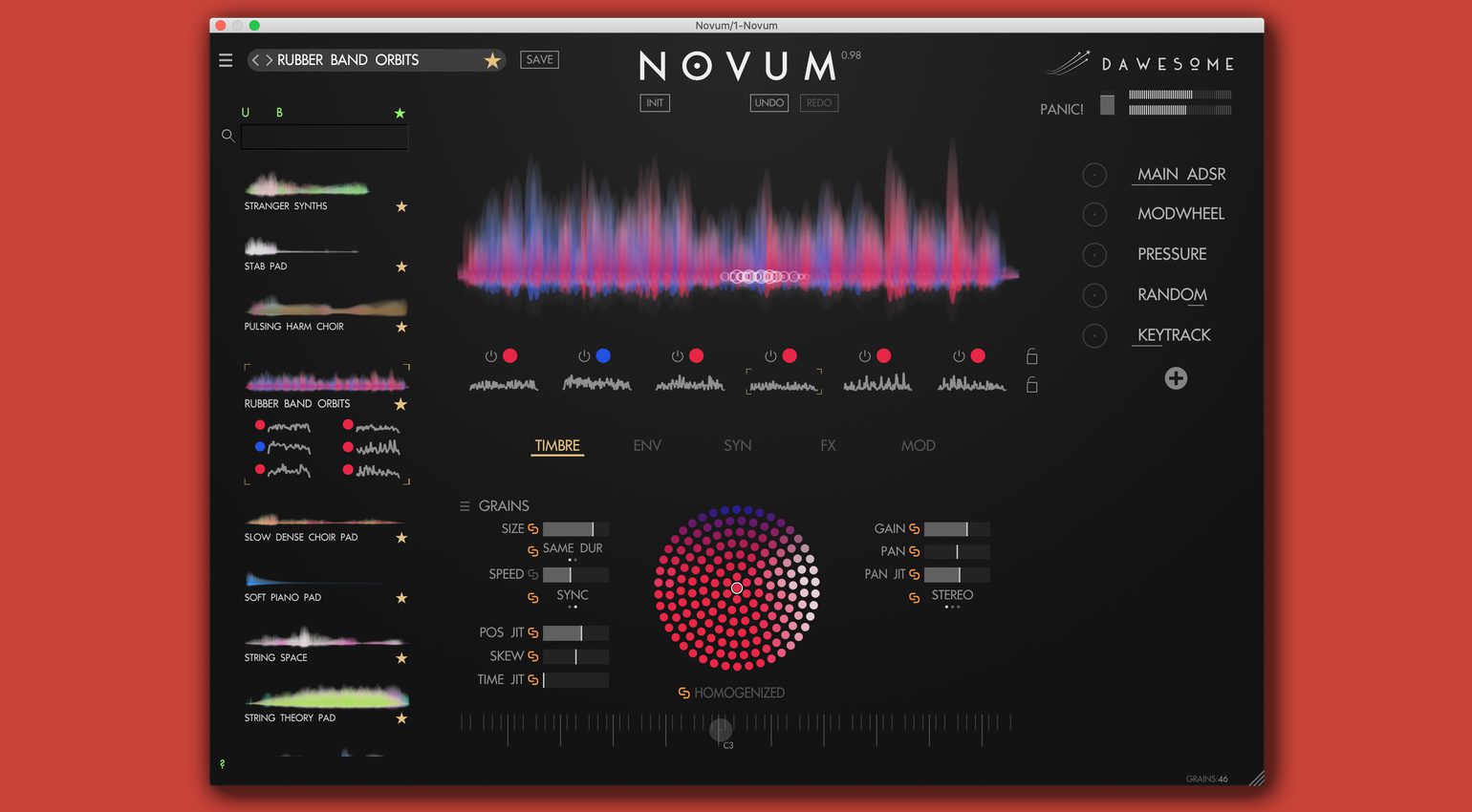Image resolution: width=1472 pixels, height=812 pixels.
Task: Favorite the Rubber Band Orbits preset in header
Action: pyautogui.click(x=492, y=60)
